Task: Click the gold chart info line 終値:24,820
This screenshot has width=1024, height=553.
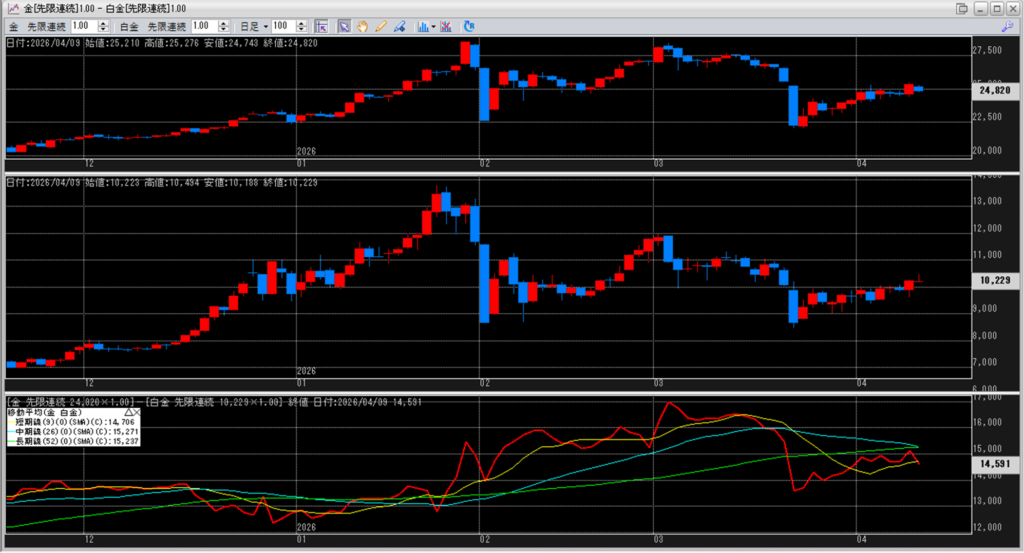Action: pyautogui.click(x=291, y=43)
